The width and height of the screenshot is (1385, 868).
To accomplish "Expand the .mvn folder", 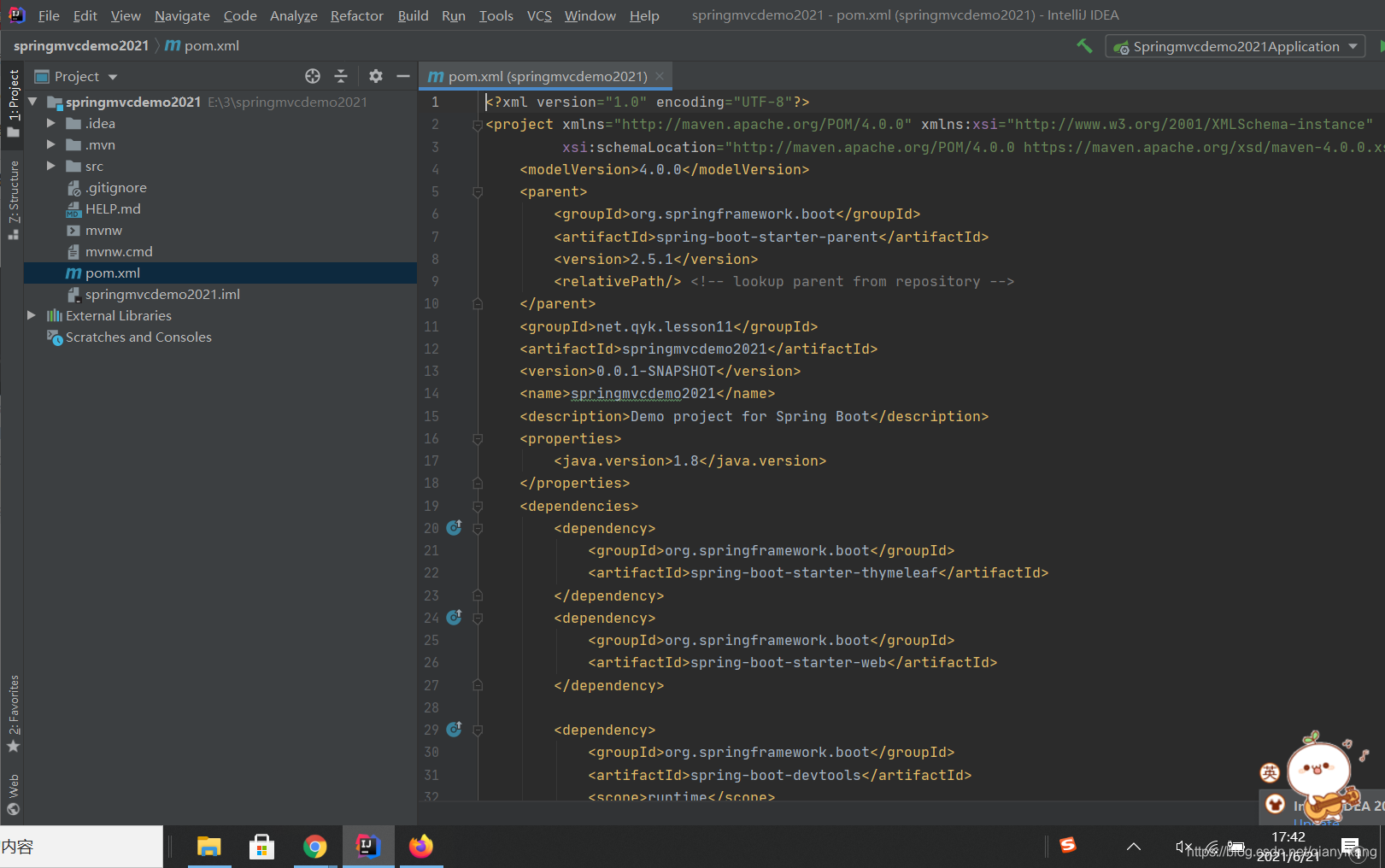I will tap(51, 144).
